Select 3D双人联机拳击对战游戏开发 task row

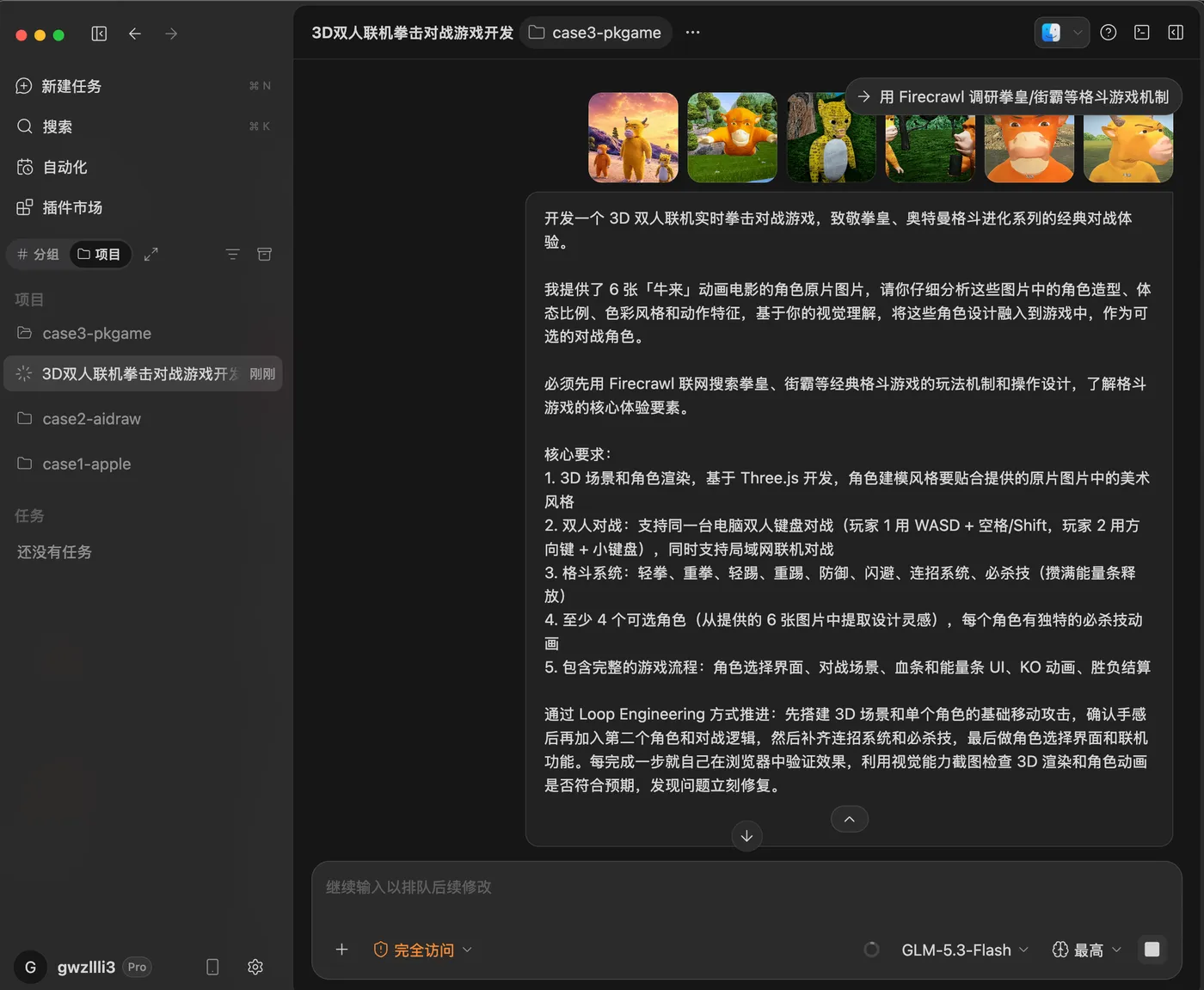[x=143, y=373]
